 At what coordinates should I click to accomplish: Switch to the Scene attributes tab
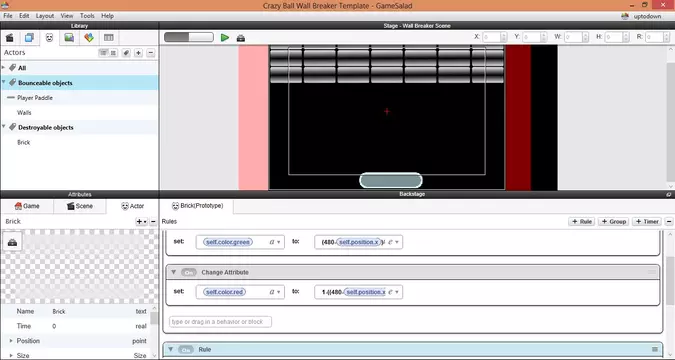coord(80,206)
